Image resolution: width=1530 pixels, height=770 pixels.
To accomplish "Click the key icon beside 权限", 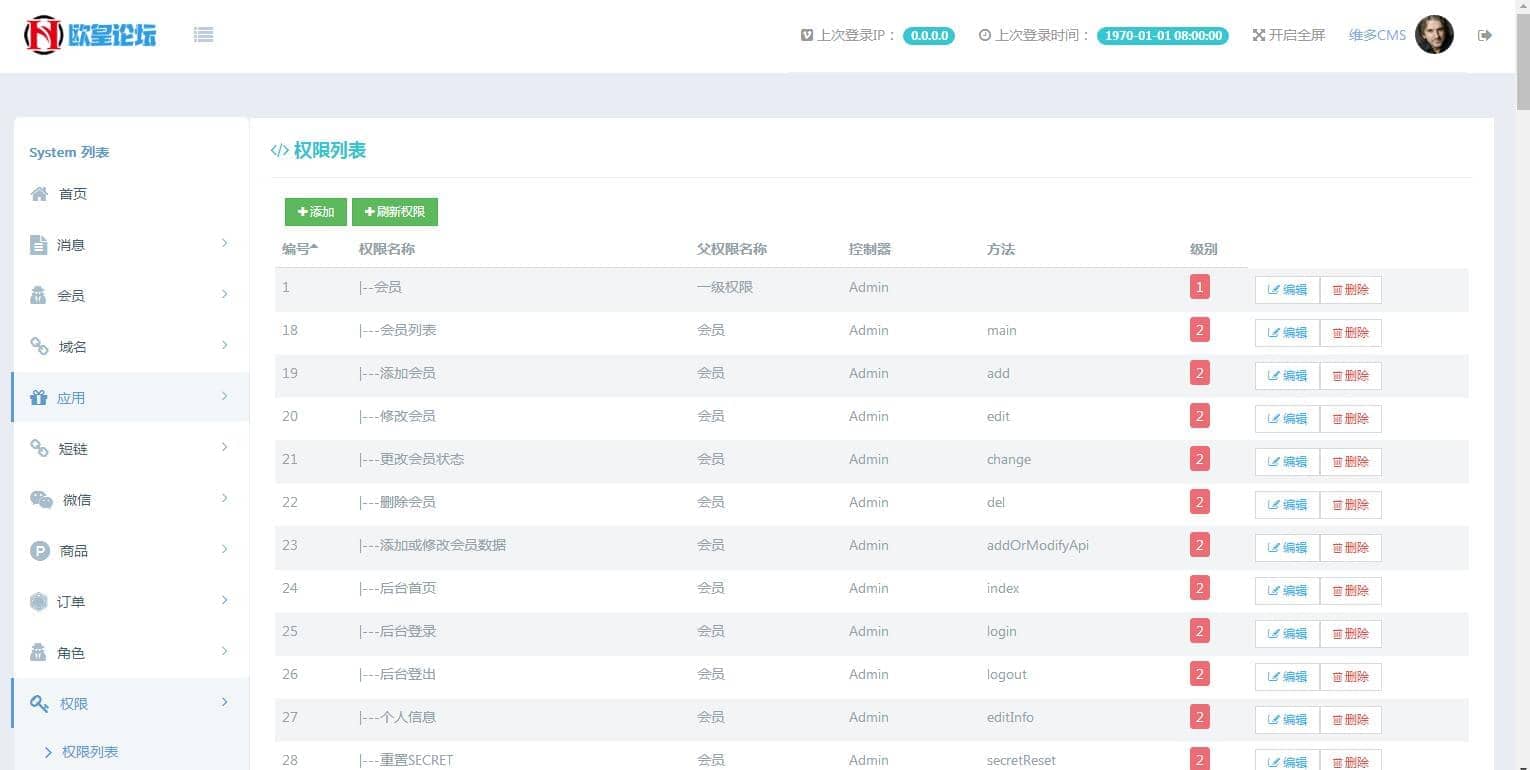I will point(40,704).
